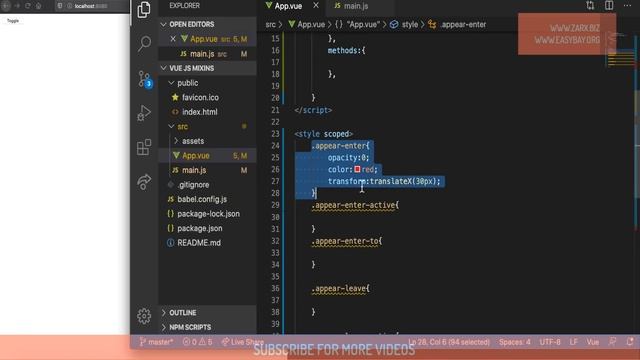Expand the Outline section
Image resolution: width=640 pixels, height=360 pixels.
coord(207,313)
